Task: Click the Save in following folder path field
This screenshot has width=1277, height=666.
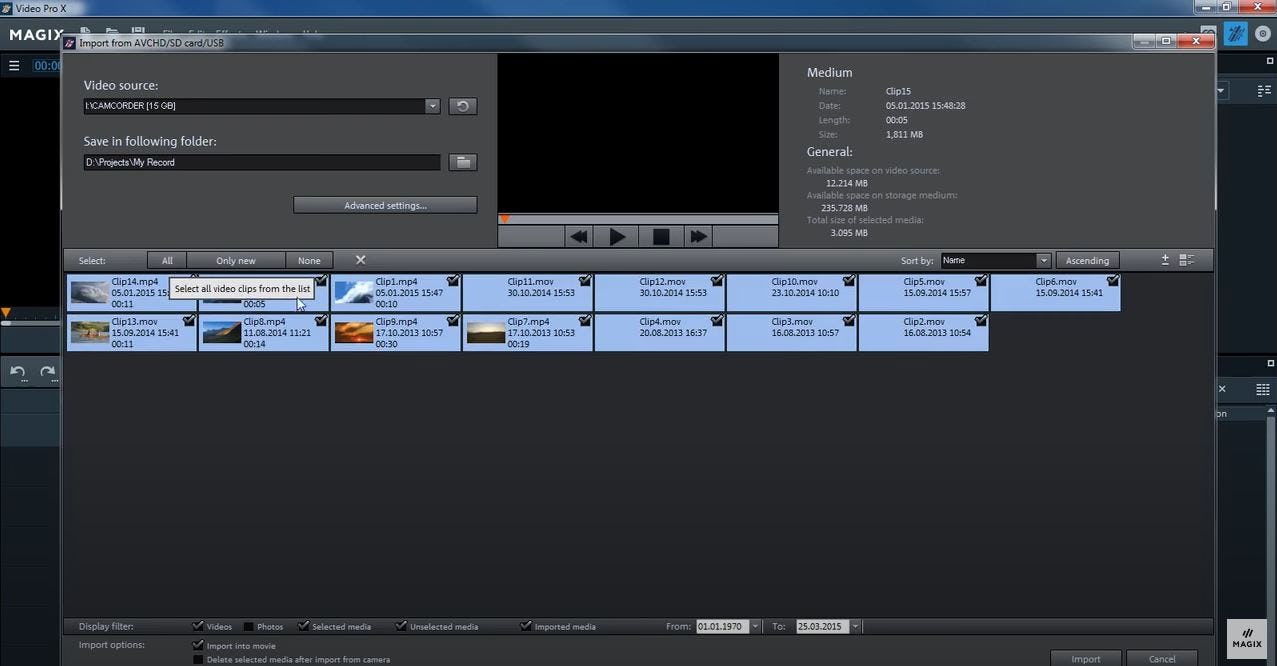Action: 262,162
